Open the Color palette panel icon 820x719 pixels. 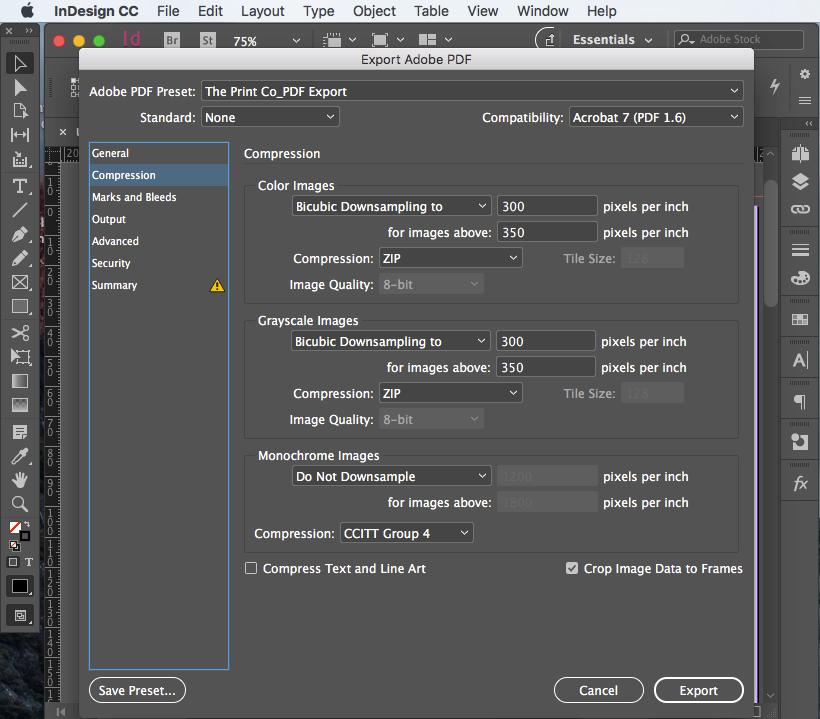[x=800, y=278]
